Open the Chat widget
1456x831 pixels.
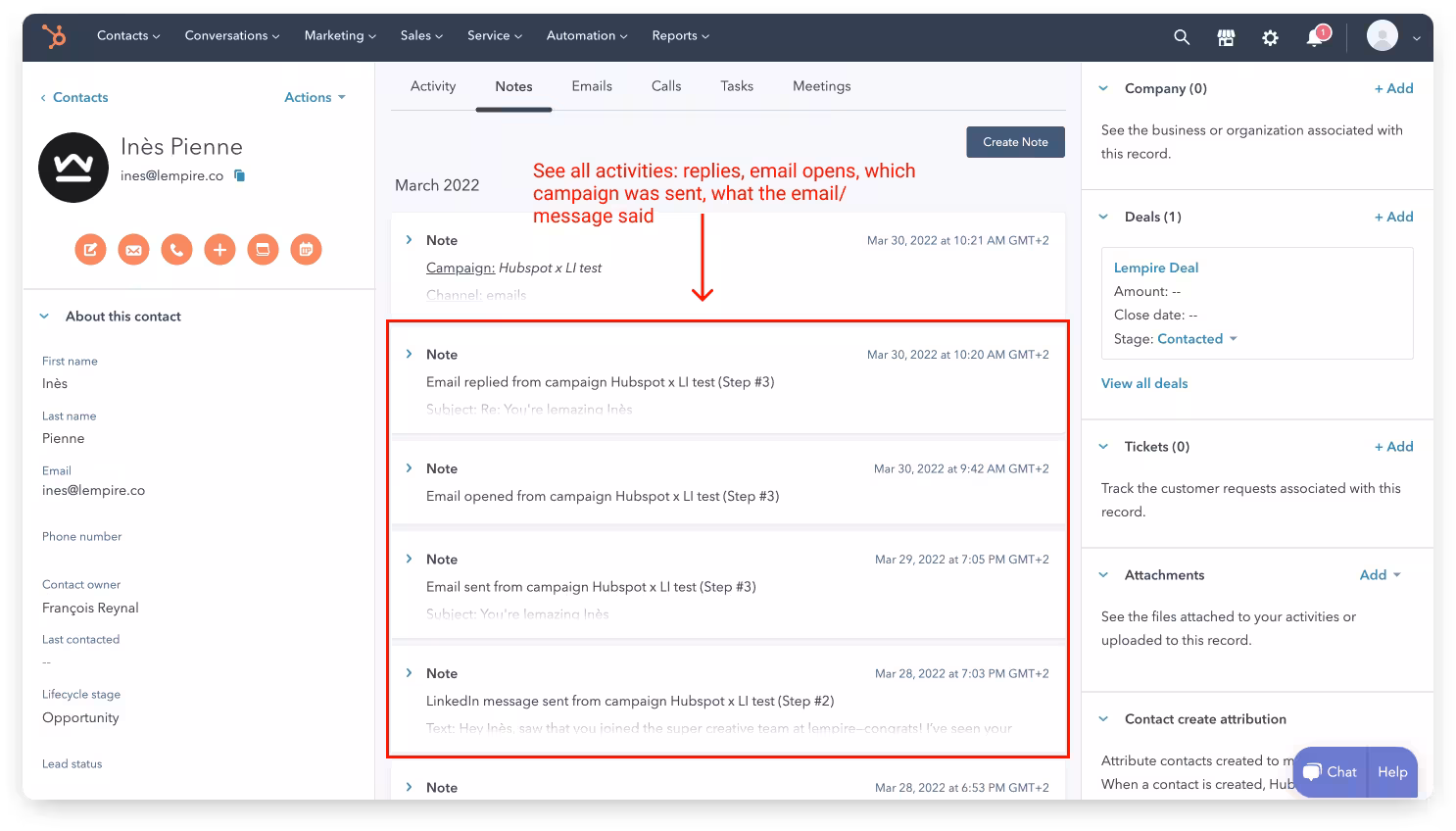click(1330, 772)
